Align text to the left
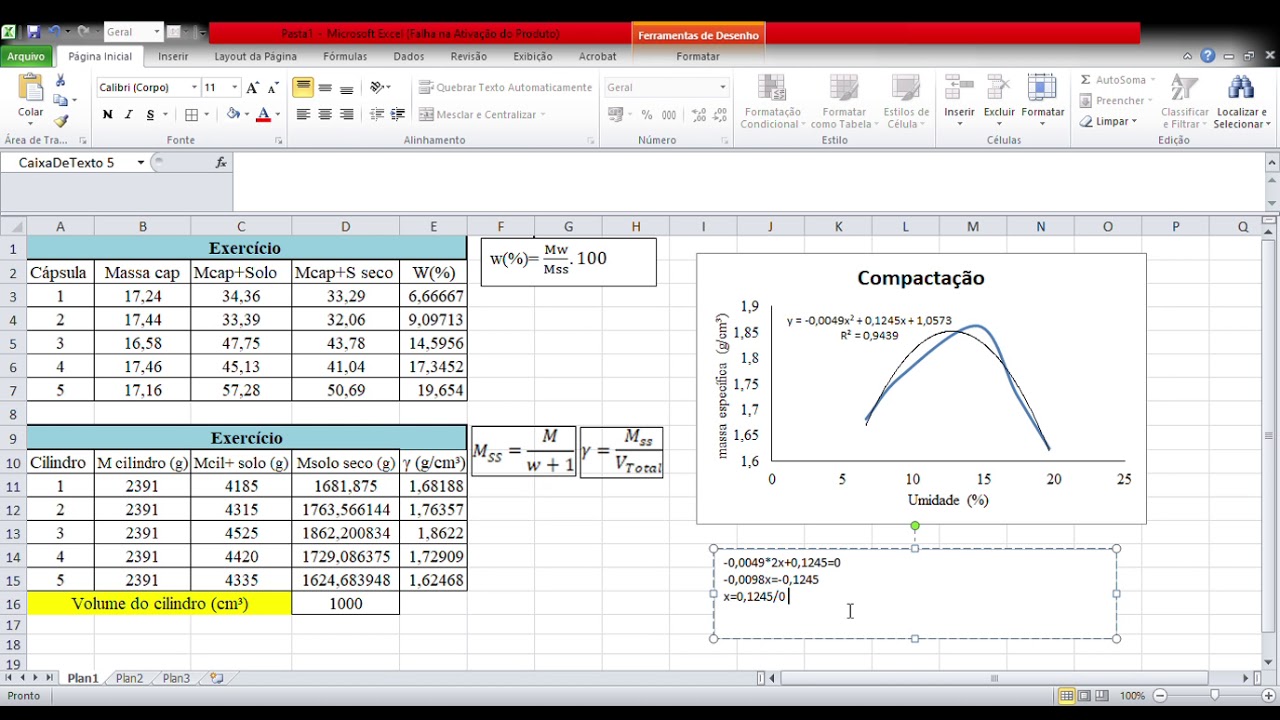 click(x=303, y=115)
